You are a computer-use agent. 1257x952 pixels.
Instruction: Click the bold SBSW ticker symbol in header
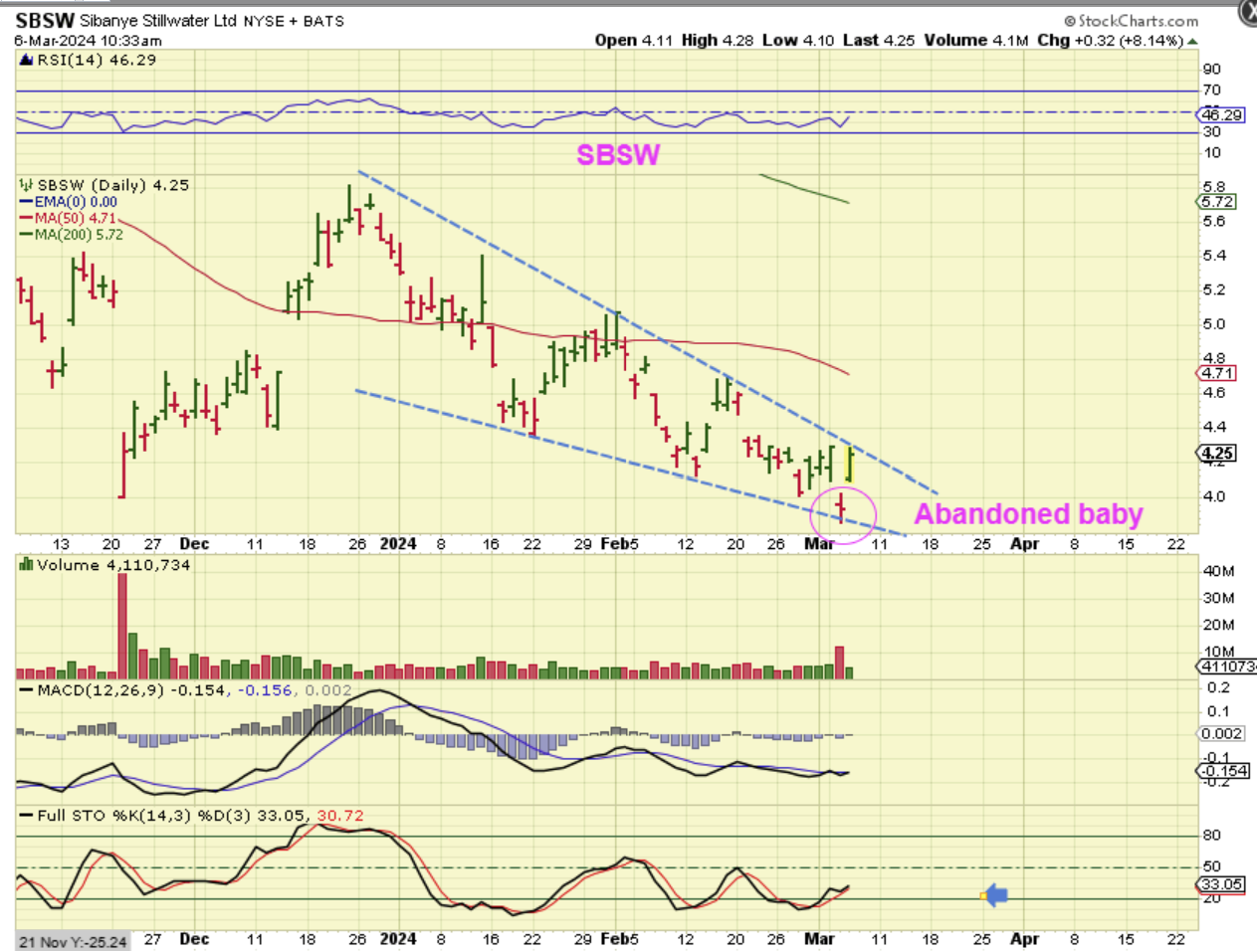45,20
